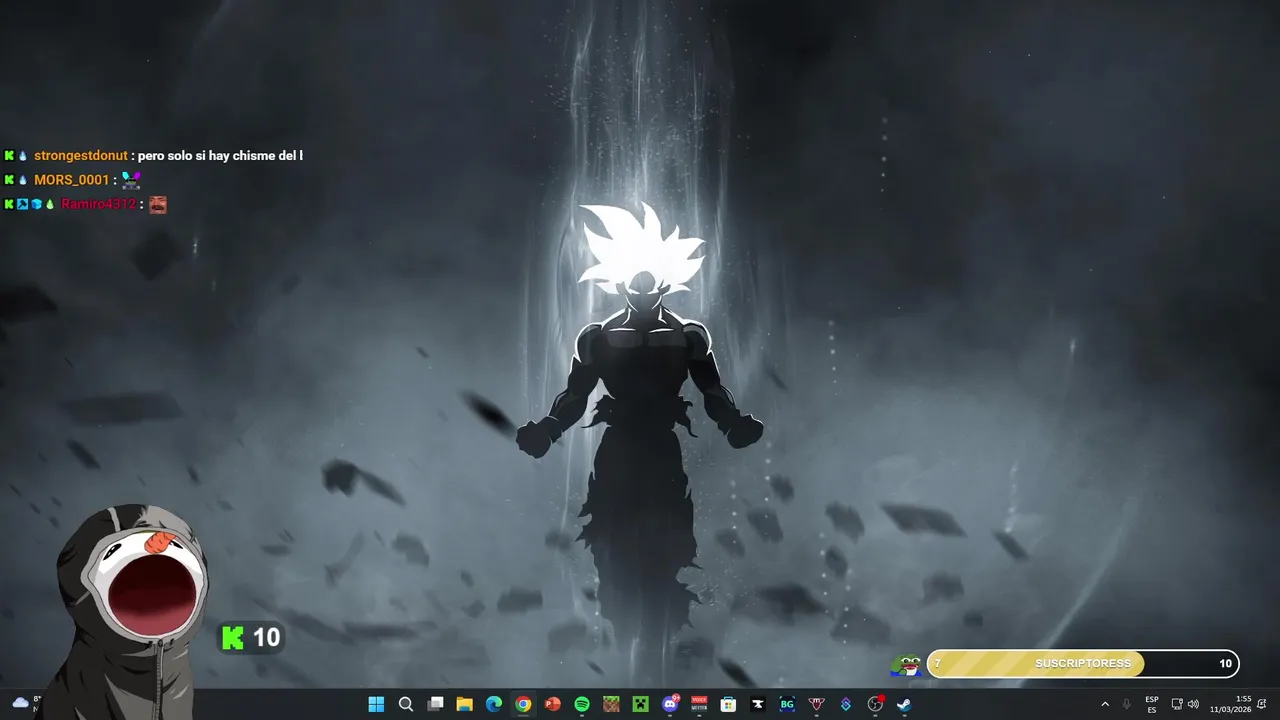Click the pixel emote in MORS_0001's message

131,180
